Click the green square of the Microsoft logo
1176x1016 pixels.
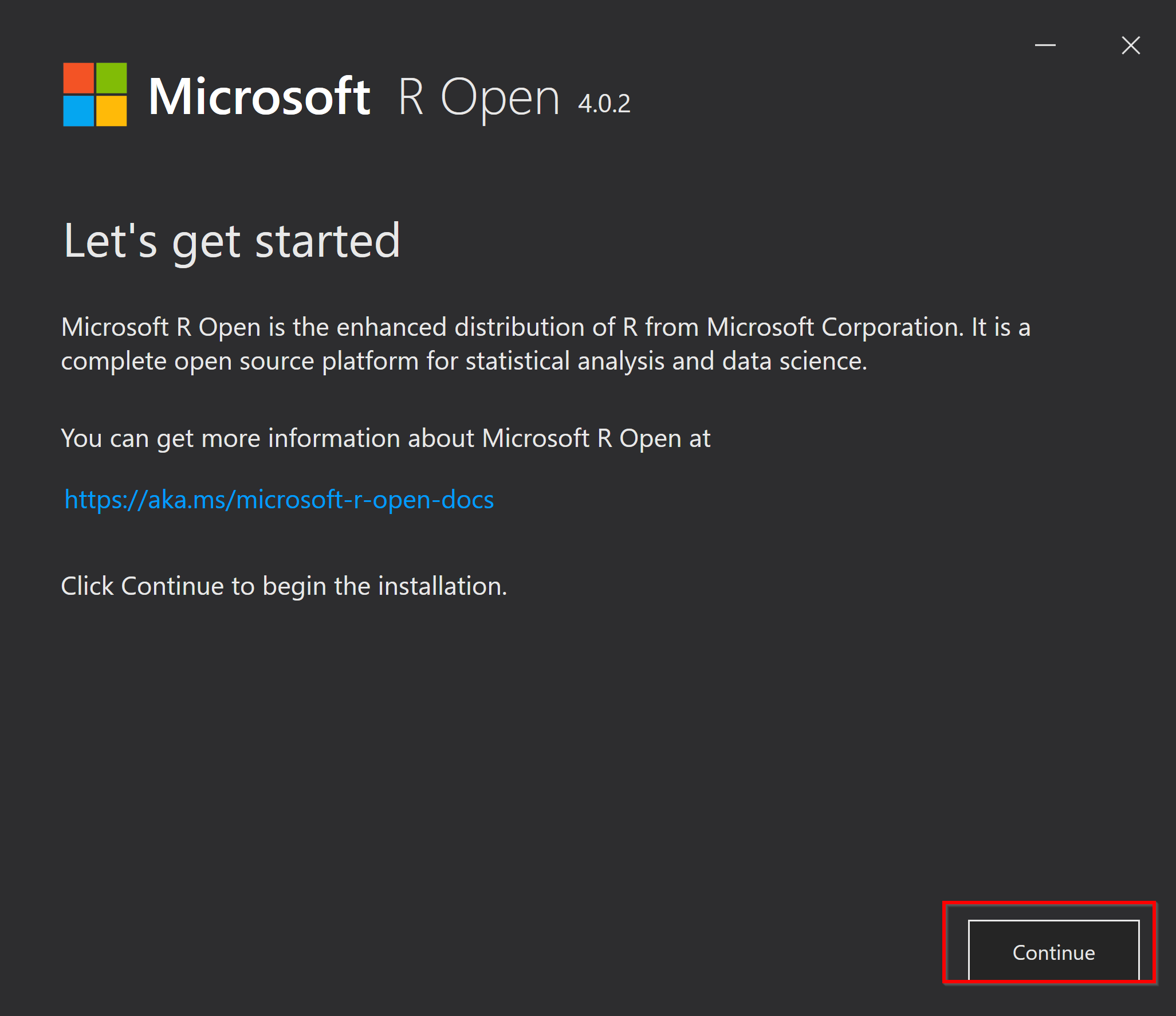(x=111, y=78)
